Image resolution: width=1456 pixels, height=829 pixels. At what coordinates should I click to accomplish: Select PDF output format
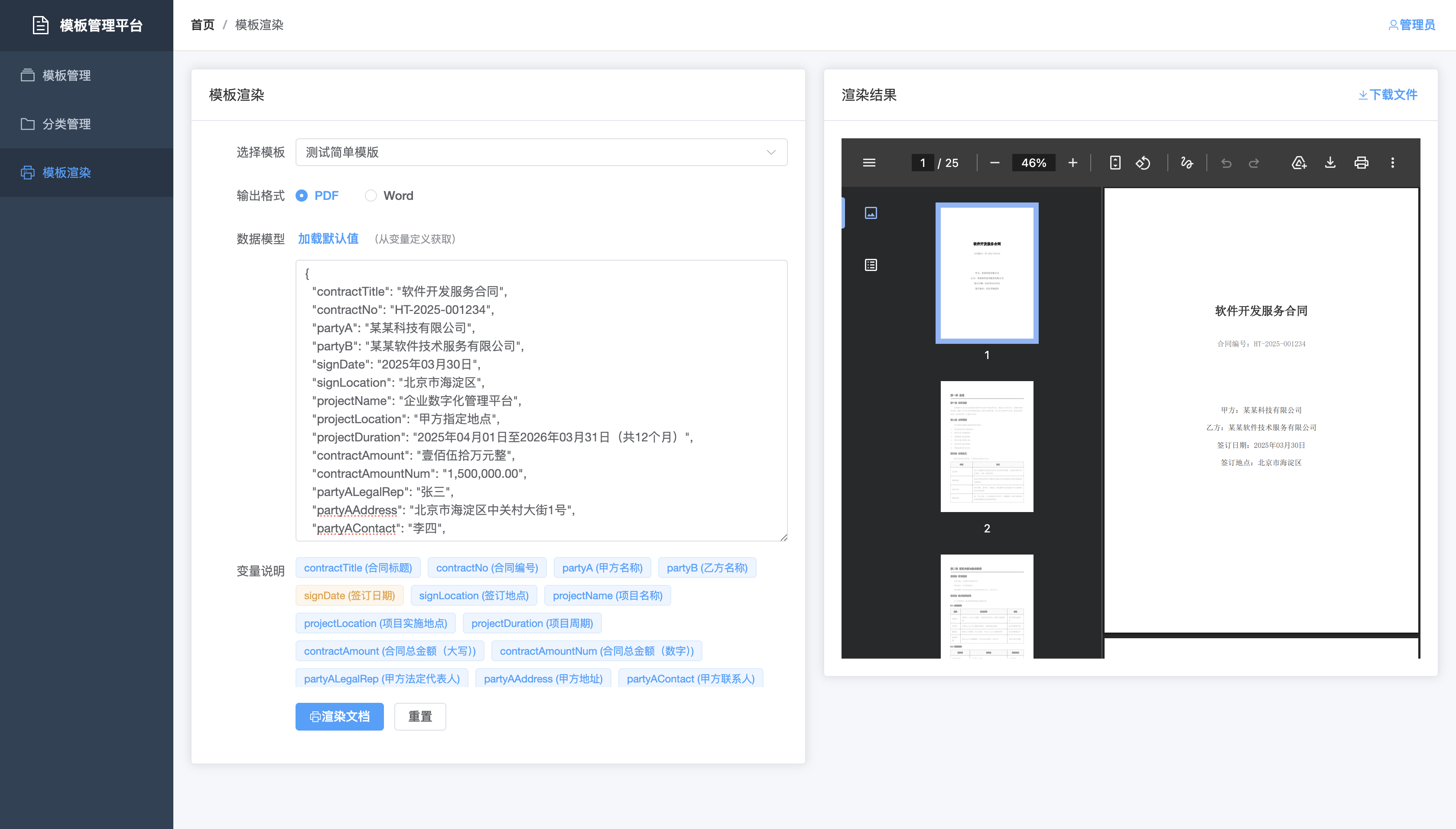(x=302, y=196)
